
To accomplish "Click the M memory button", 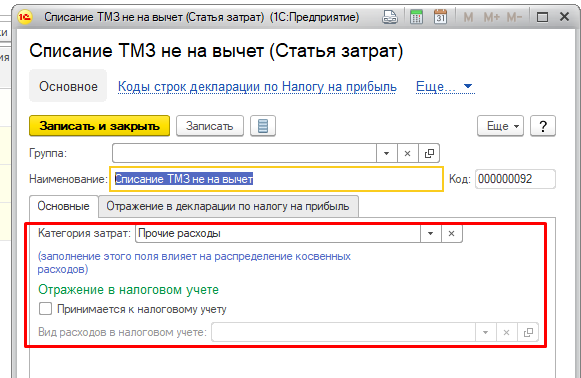I will click(x=468, y=17).
